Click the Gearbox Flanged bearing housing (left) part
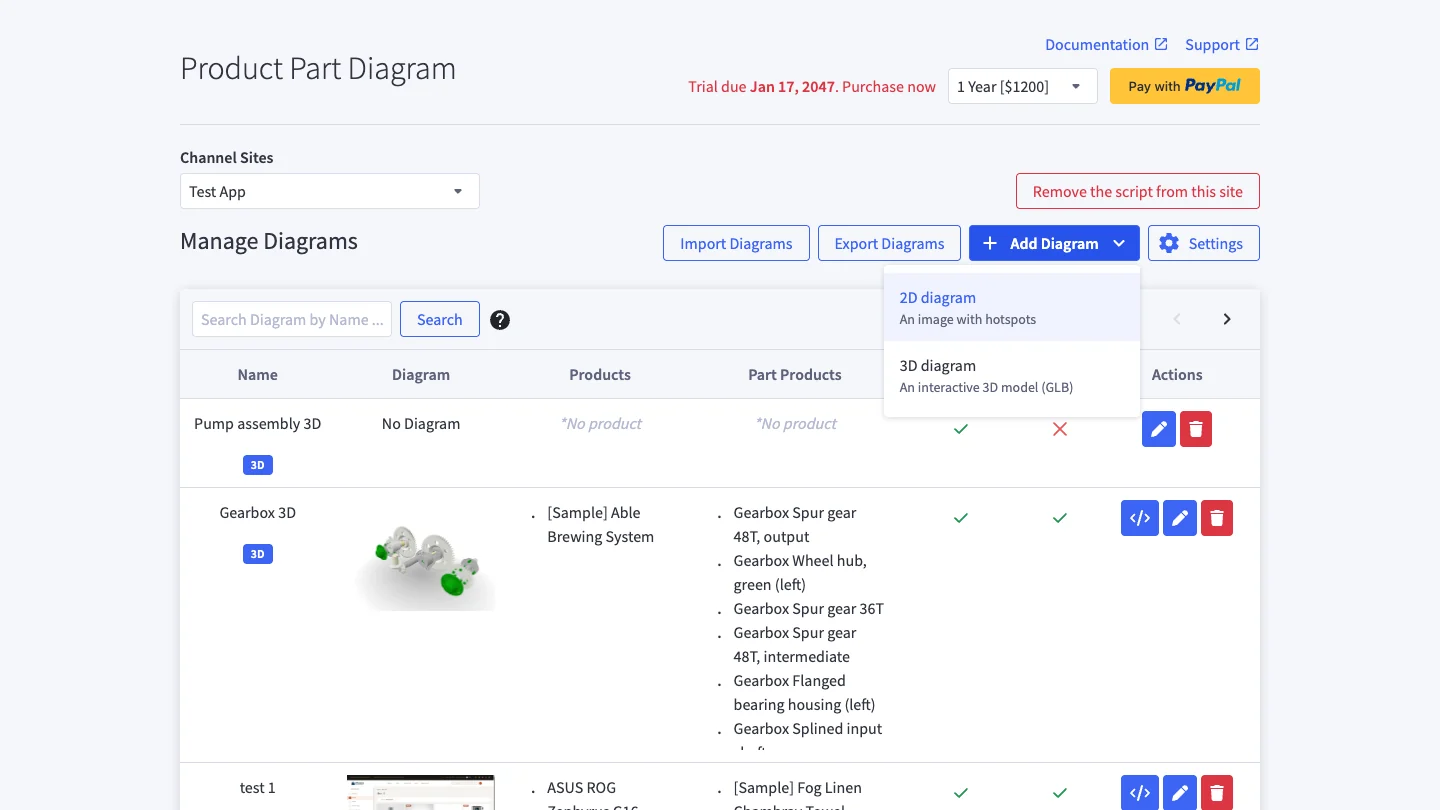This screenshot has height=810, width=1440. pos(804,693)
